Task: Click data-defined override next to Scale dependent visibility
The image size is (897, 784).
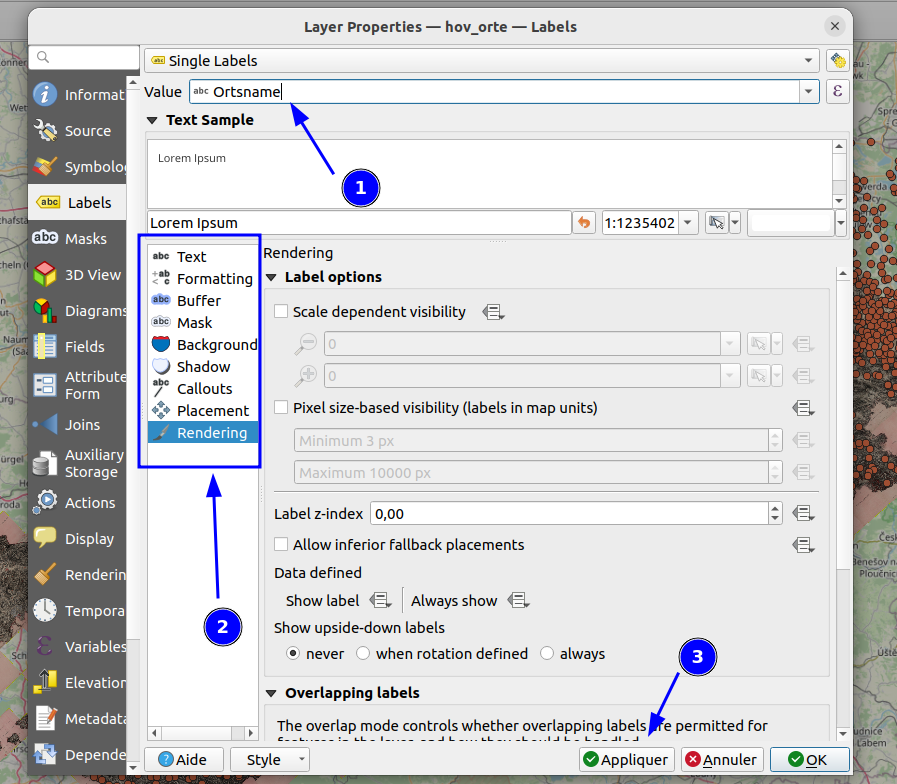Action: [x=493, y=312]
